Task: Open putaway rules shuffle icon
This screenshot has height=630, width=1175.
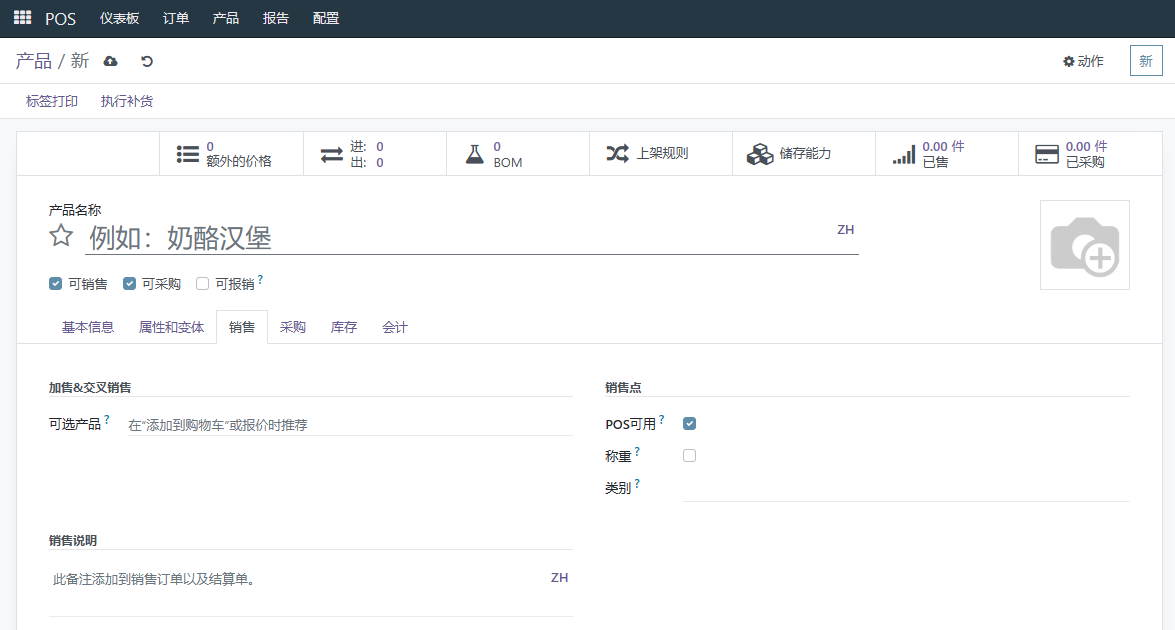Action: tap(617, 154)
